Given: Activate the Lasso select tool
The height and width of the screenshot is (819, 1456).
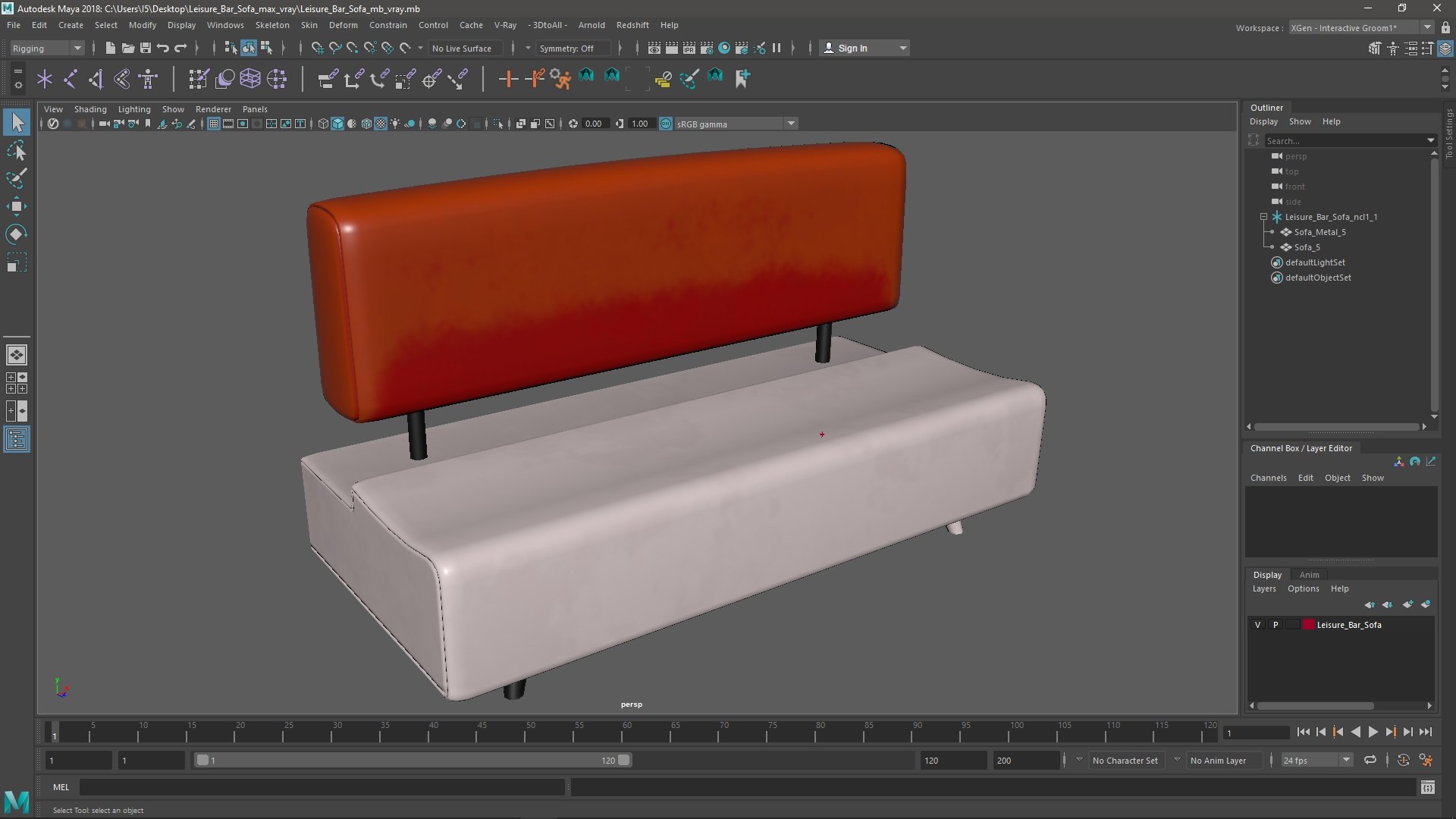Looking at the screenshot, I should (17, 150).
